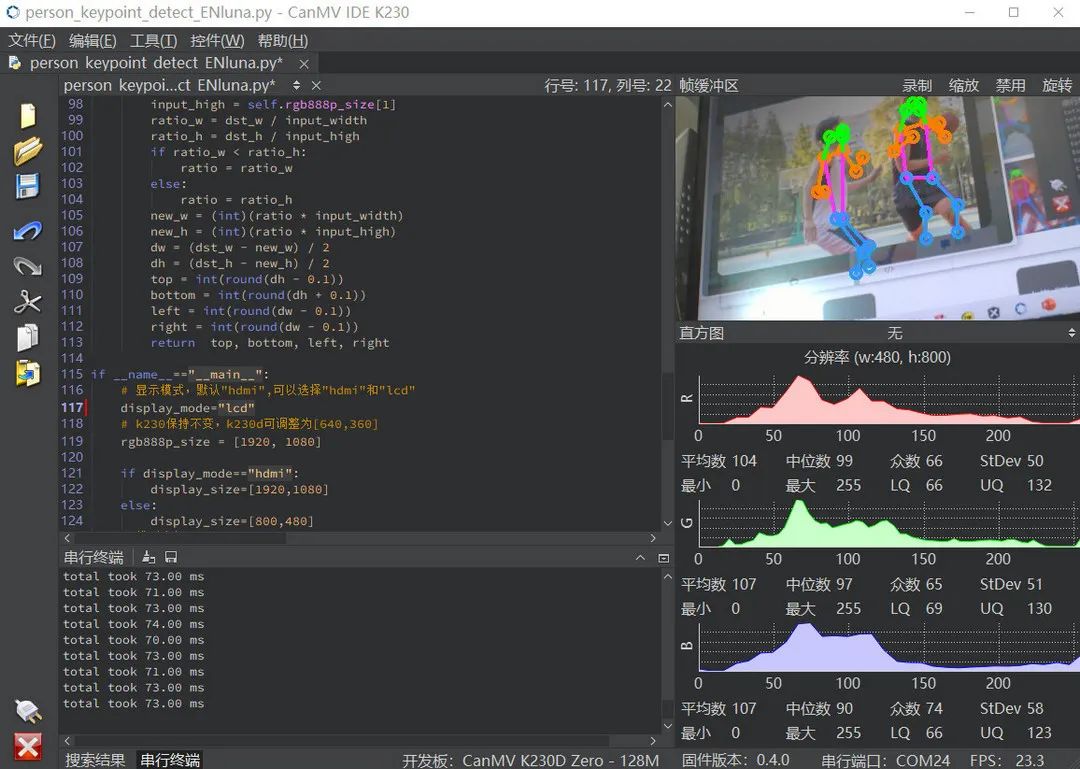Click 旋转 to rotate the frame buffer
The height and width of the screenshot is (769, 1080).
click(1057, 86)
